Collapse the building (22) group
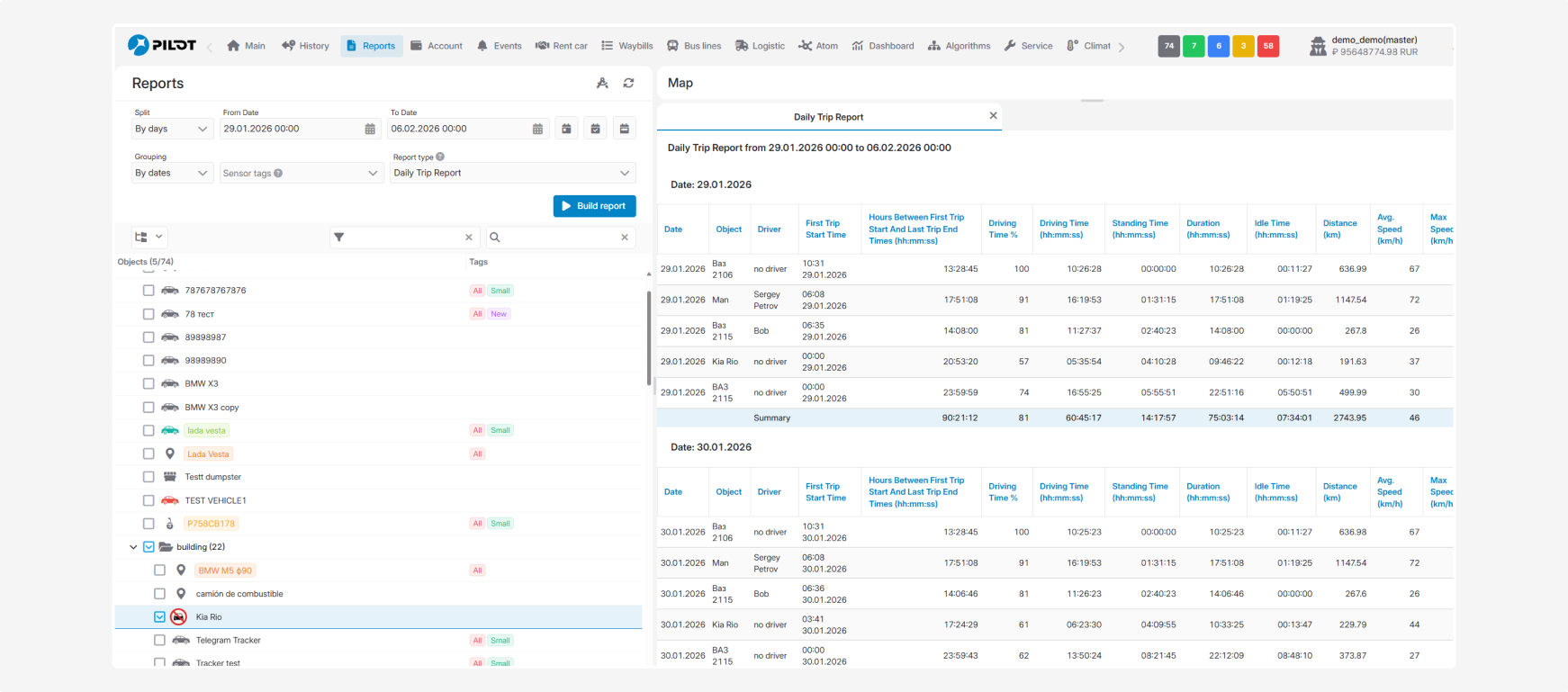 point(133,547)
